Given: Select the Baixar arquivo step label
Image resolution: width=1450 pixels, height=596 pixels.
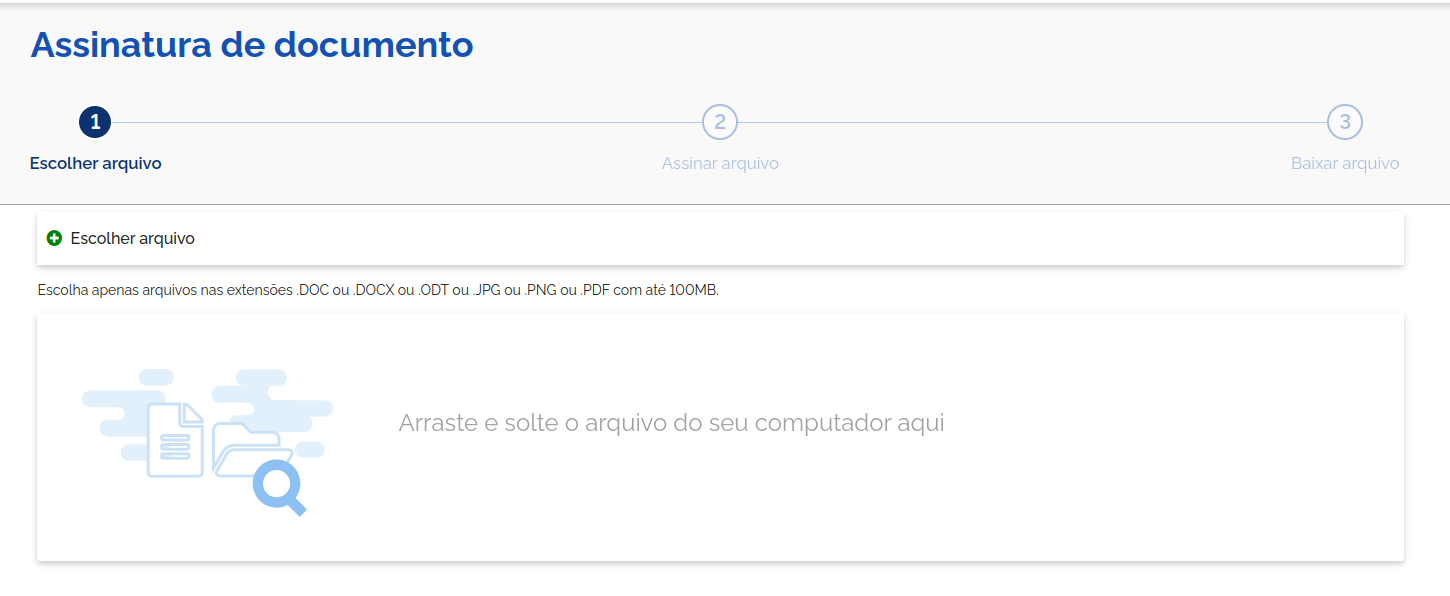Looking at the screenshot, I should tap(1345, 163).
